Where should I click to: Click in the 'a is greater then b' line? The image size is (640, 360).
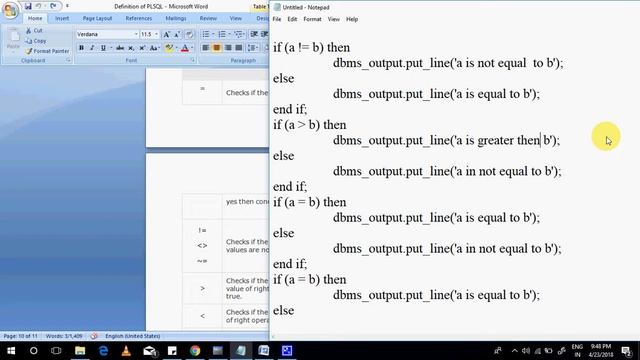(x=447, y=140)
